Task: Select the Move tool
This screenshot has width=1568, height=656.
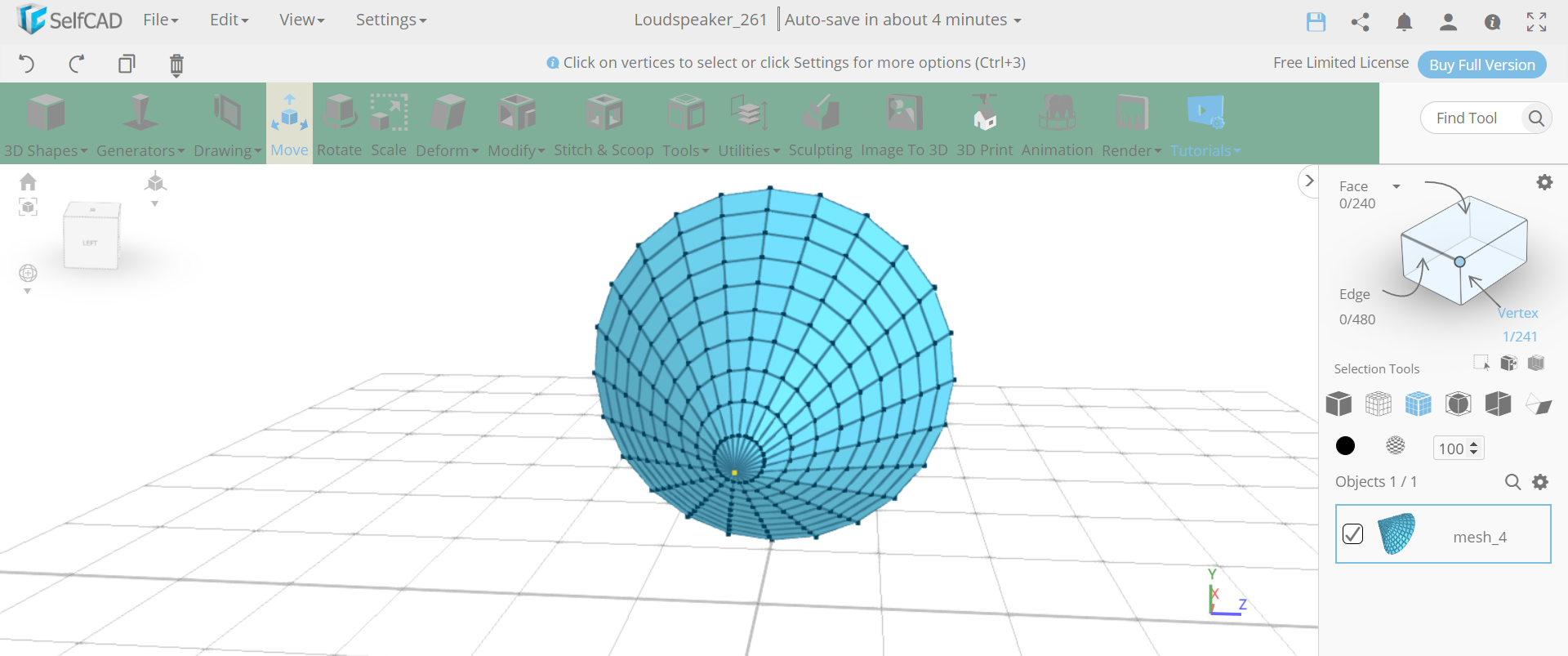Action: pyautogui.click(x=289, y=124)
